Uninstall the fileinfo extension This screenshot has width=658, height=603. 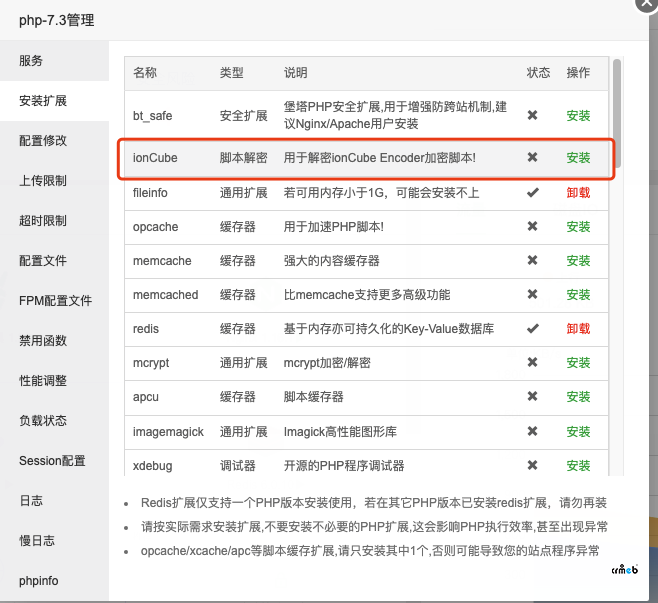point(578,193)
